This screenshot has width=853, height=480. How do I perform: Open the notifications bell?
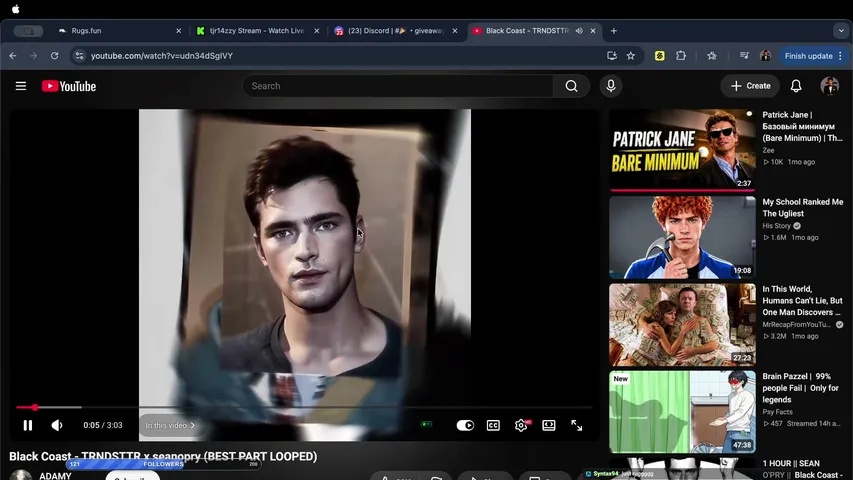pos(796,86)
